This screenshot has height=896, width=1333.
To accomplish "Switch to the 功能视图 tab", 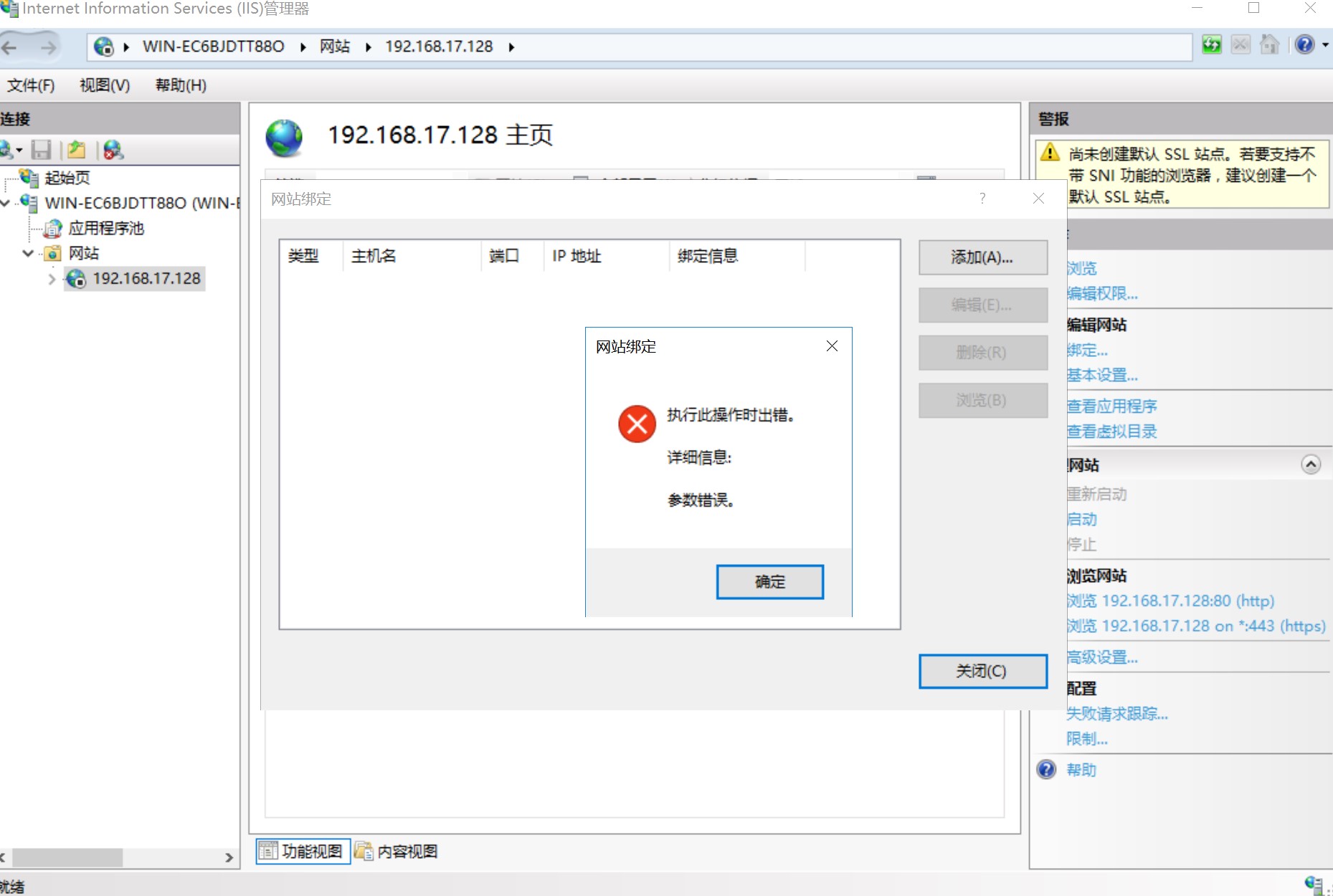I will pos(303,851).
